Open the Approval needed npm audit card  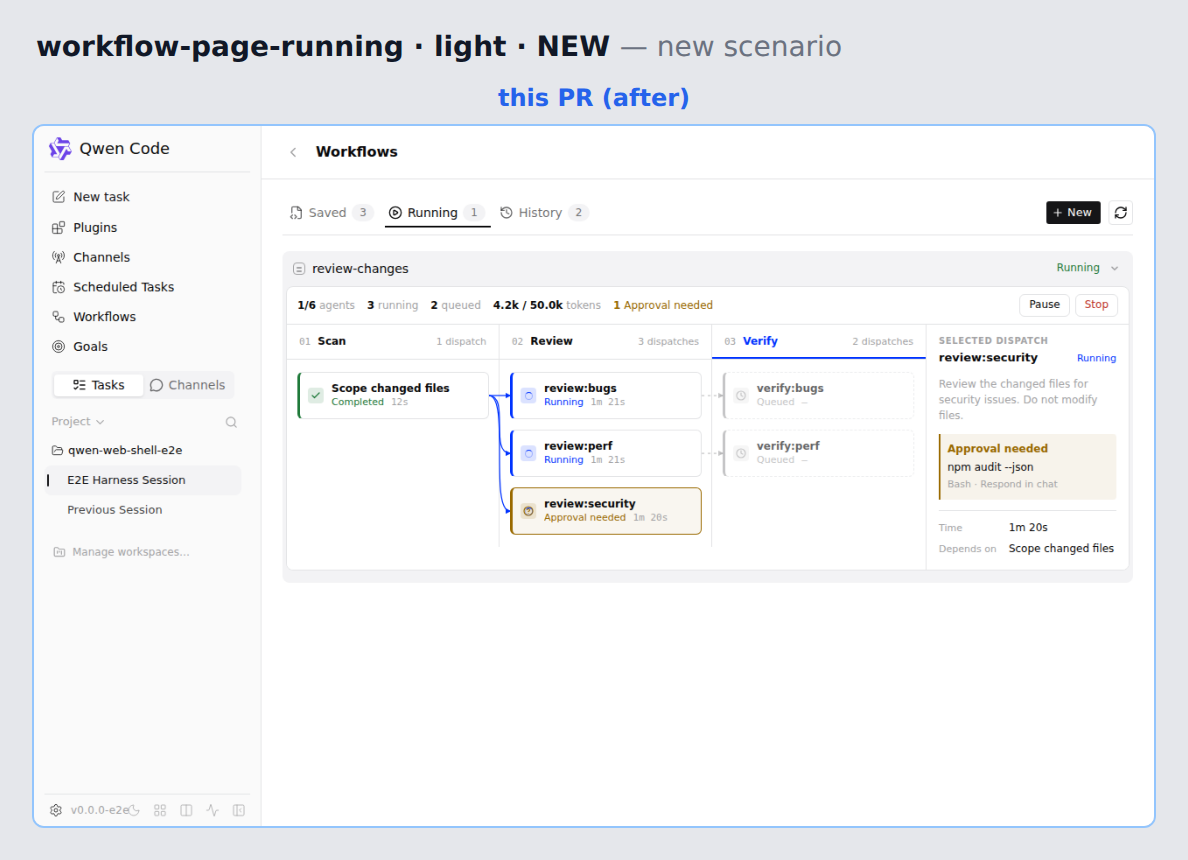coord(1027,467)
